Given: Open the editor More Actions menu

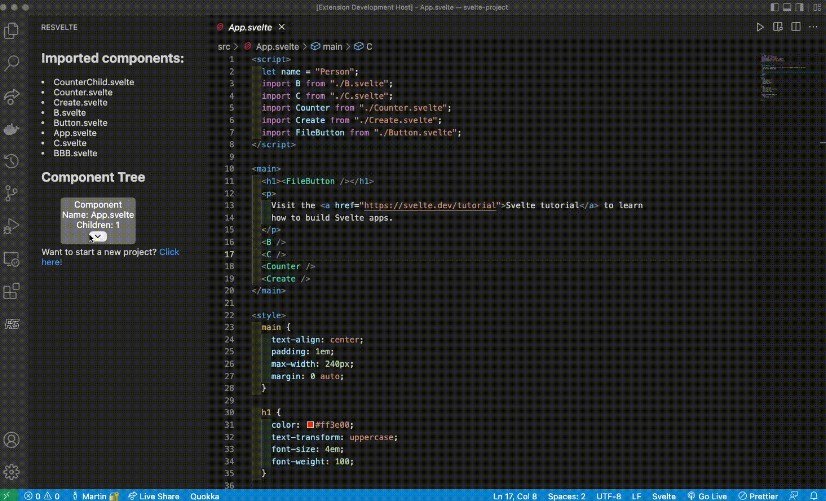Looking at the screenshot, I should coord(813,27).
